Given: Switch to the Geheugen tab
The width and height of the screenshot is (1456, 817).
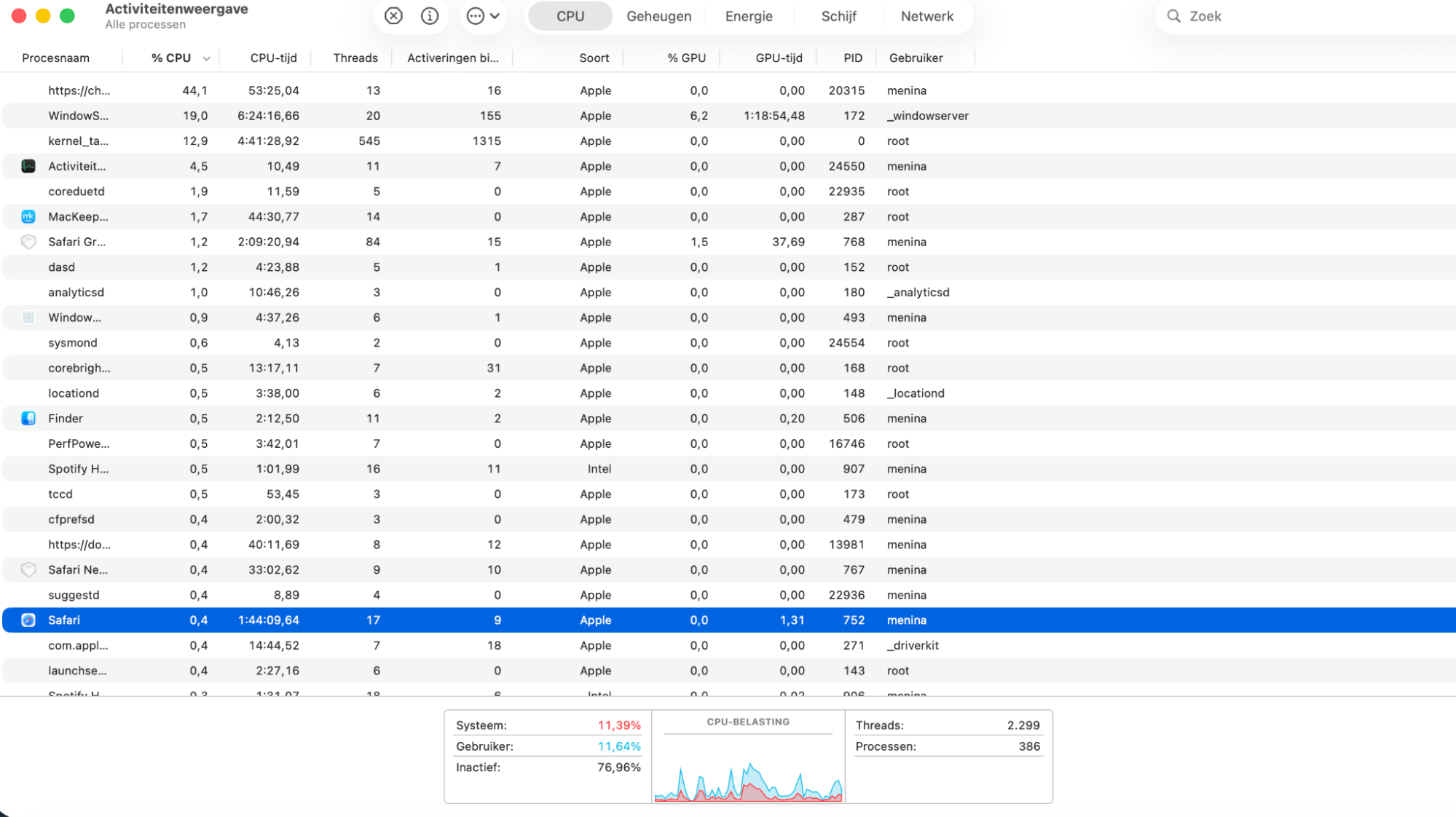Looking at the screenshot, I should coord(658,15).
